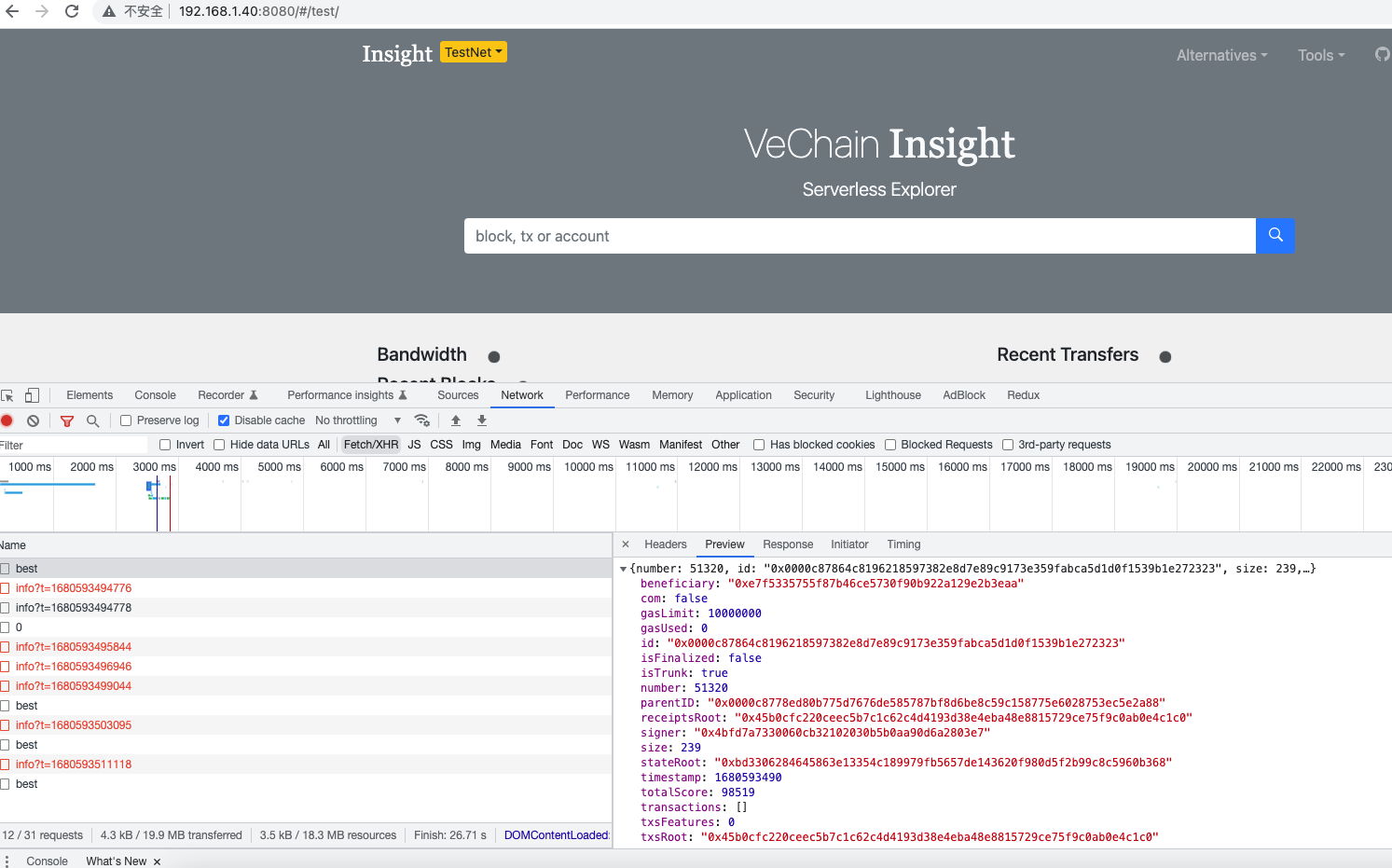Open the TestNet network selector dropdown
This screenshot has width=1392, height=868.
pyautogui.click(x=473, y=52)
